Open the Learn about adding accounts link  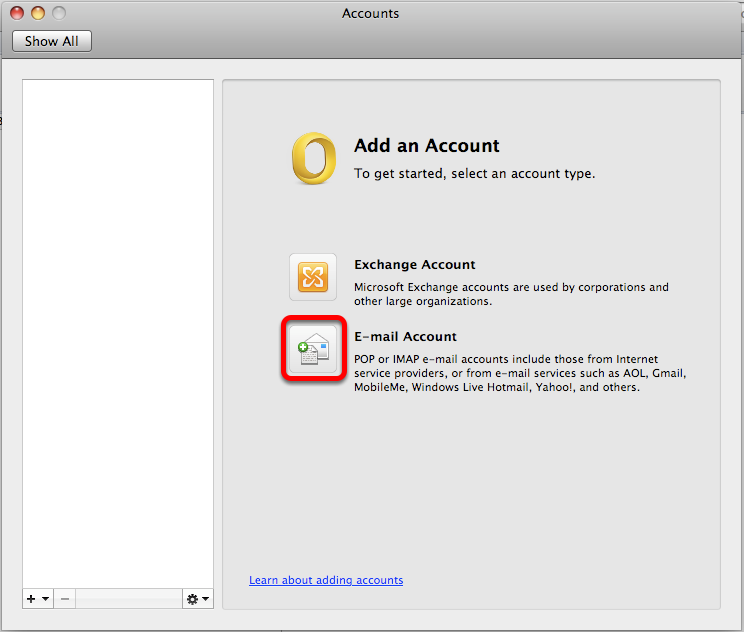tap(326, 580)
